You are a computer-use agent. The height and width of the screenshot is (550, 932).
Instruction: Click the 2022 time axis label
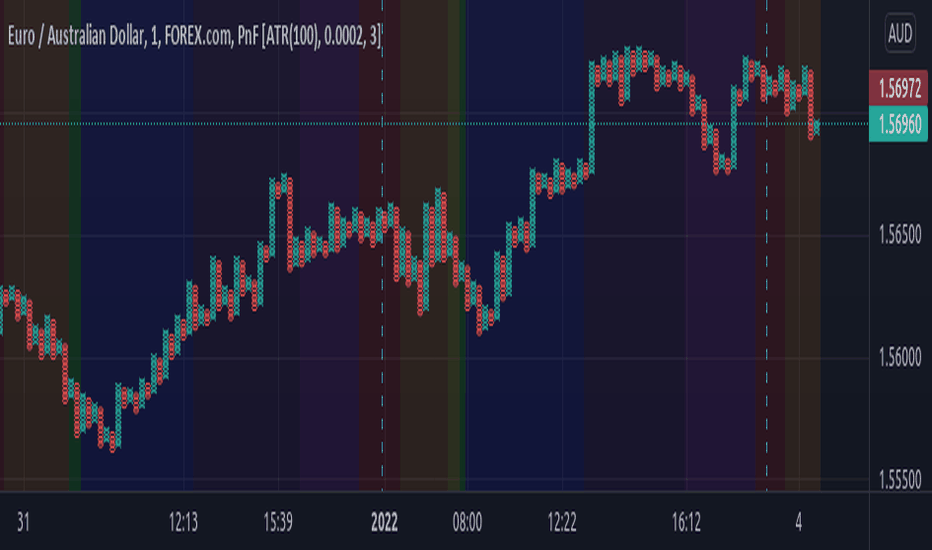[384, 523]
